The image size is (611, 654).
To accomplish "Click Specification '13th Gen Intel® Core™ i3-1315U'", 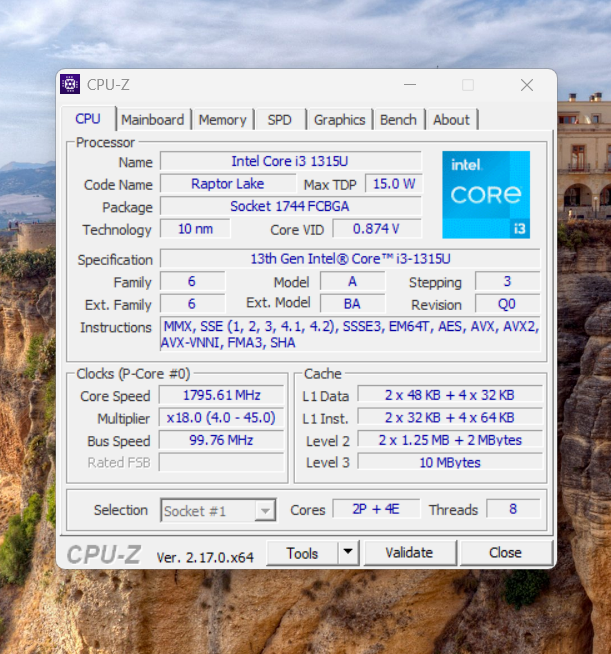I will click(x=350, y=259).
